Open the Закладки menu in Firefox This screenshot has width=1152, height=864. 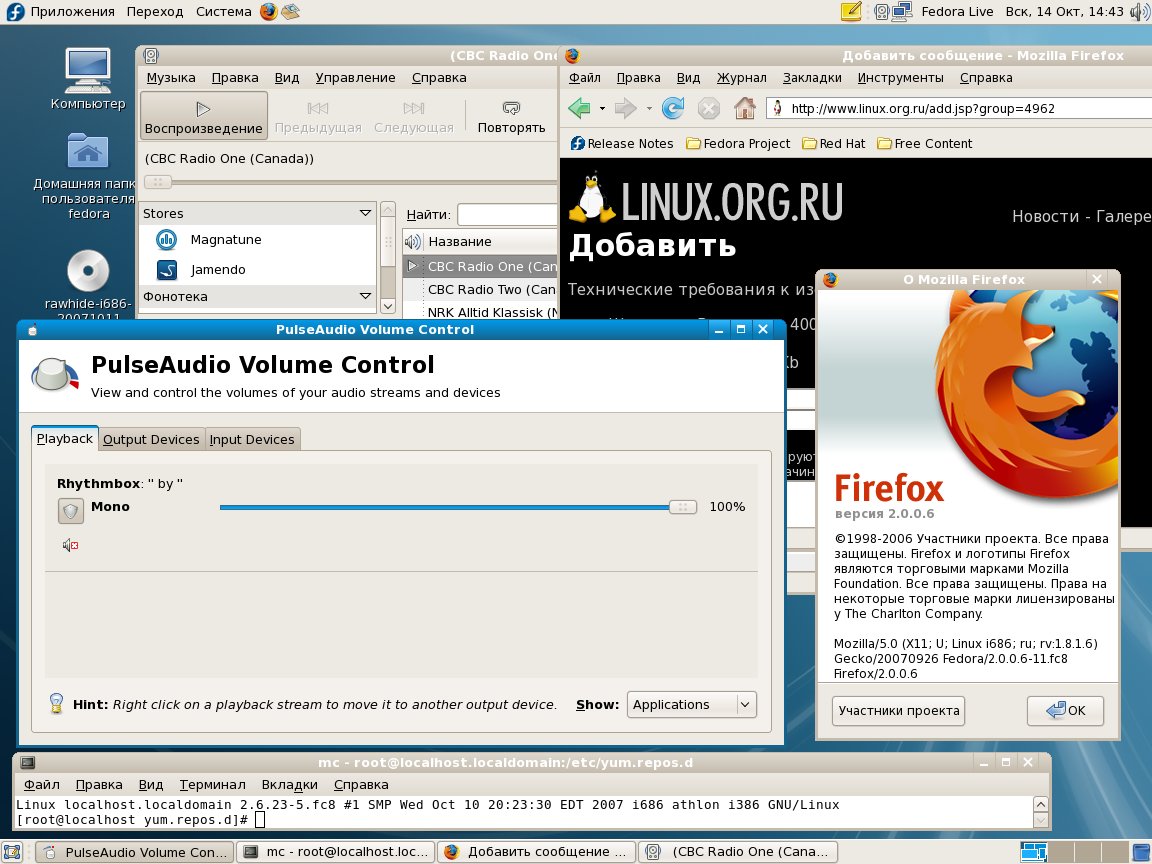(x=812, y=78)
